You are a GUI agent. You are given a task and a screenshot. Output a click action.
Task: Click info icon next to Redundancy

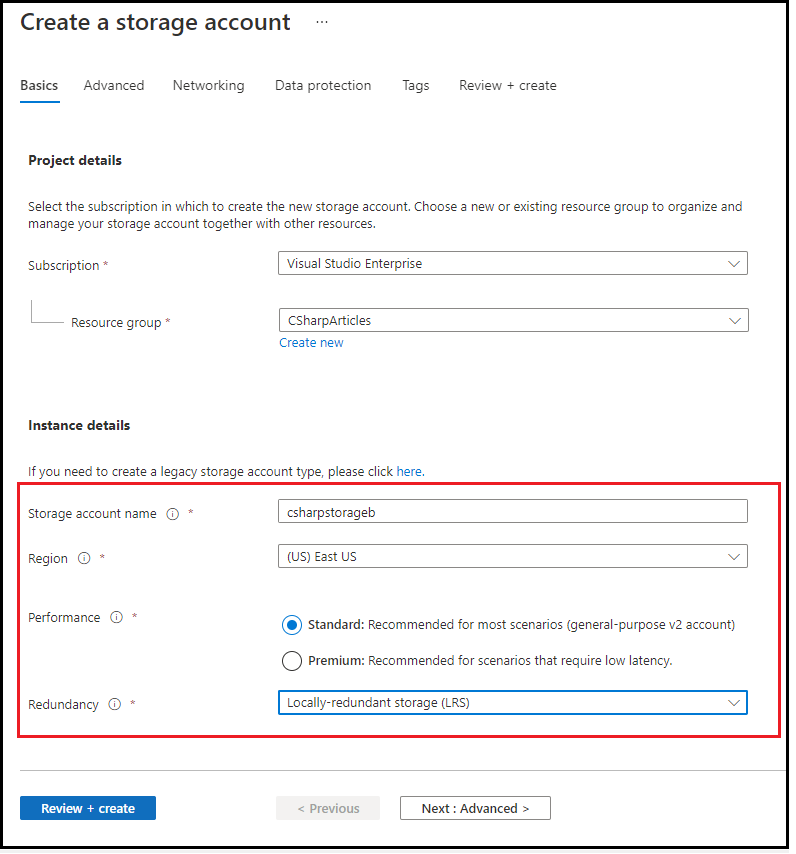coord(114,705)
